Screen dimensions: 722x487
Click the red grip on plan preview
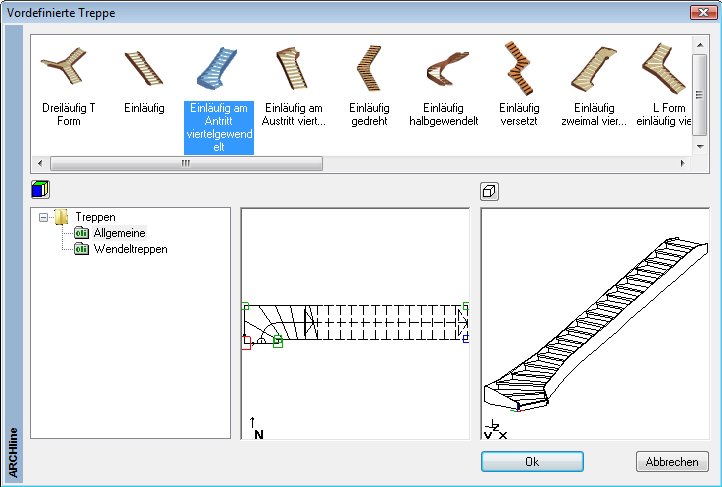pyautogui.click(x=246, y=342)
